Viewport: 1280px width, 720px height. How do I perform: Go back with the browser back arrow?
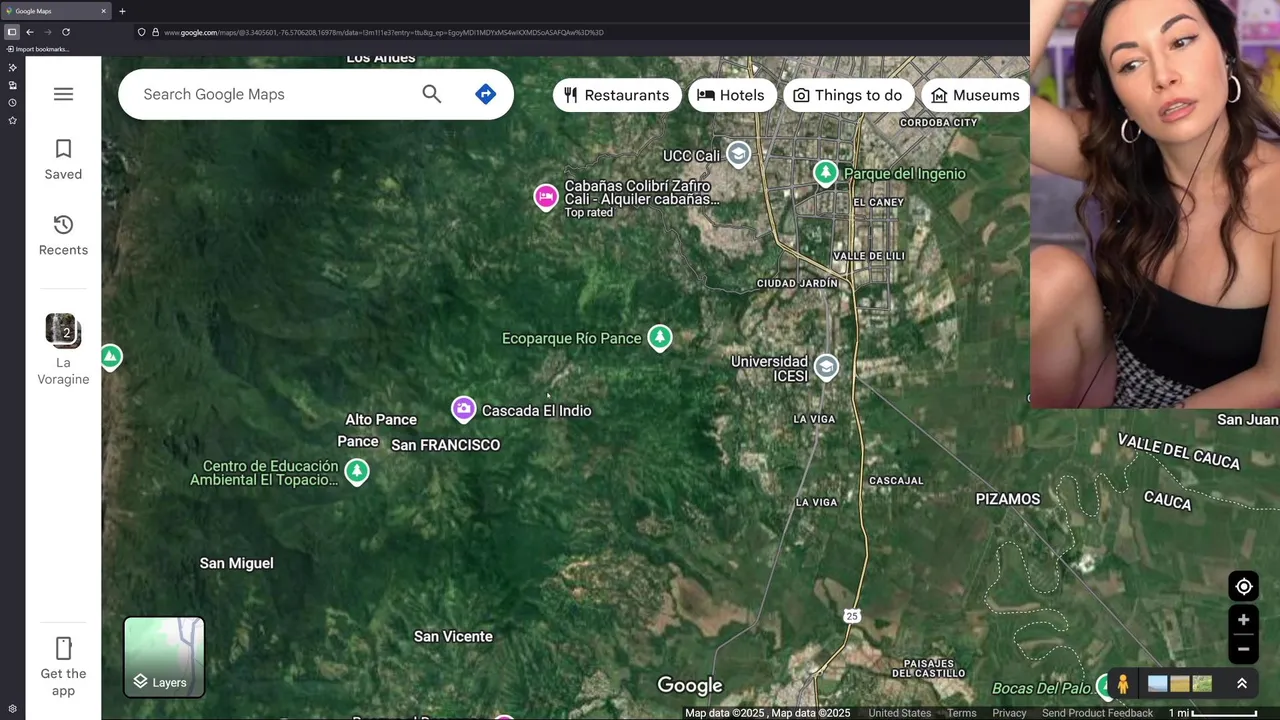pyautogui.click(x=30, y=32)
